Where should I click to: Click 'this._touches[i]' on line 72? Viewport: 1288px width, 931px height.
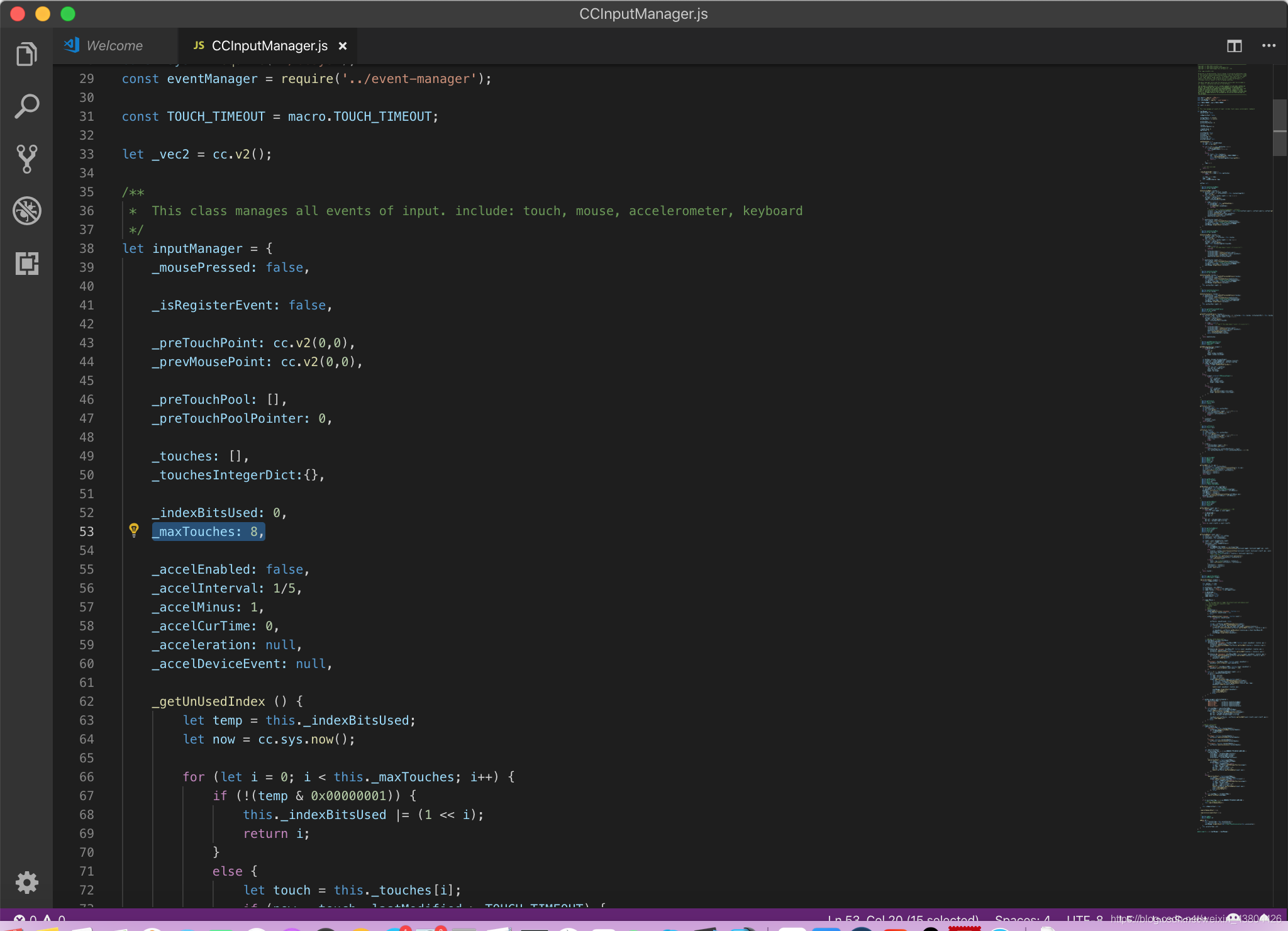tap(394, 890)
